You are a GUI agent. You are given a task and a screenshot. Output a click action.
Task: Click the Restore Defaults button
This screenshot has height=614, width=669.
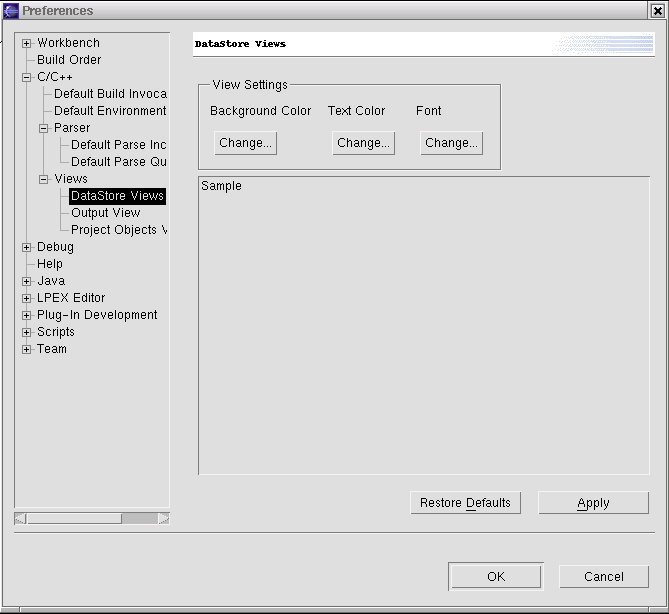pos(465,503)
